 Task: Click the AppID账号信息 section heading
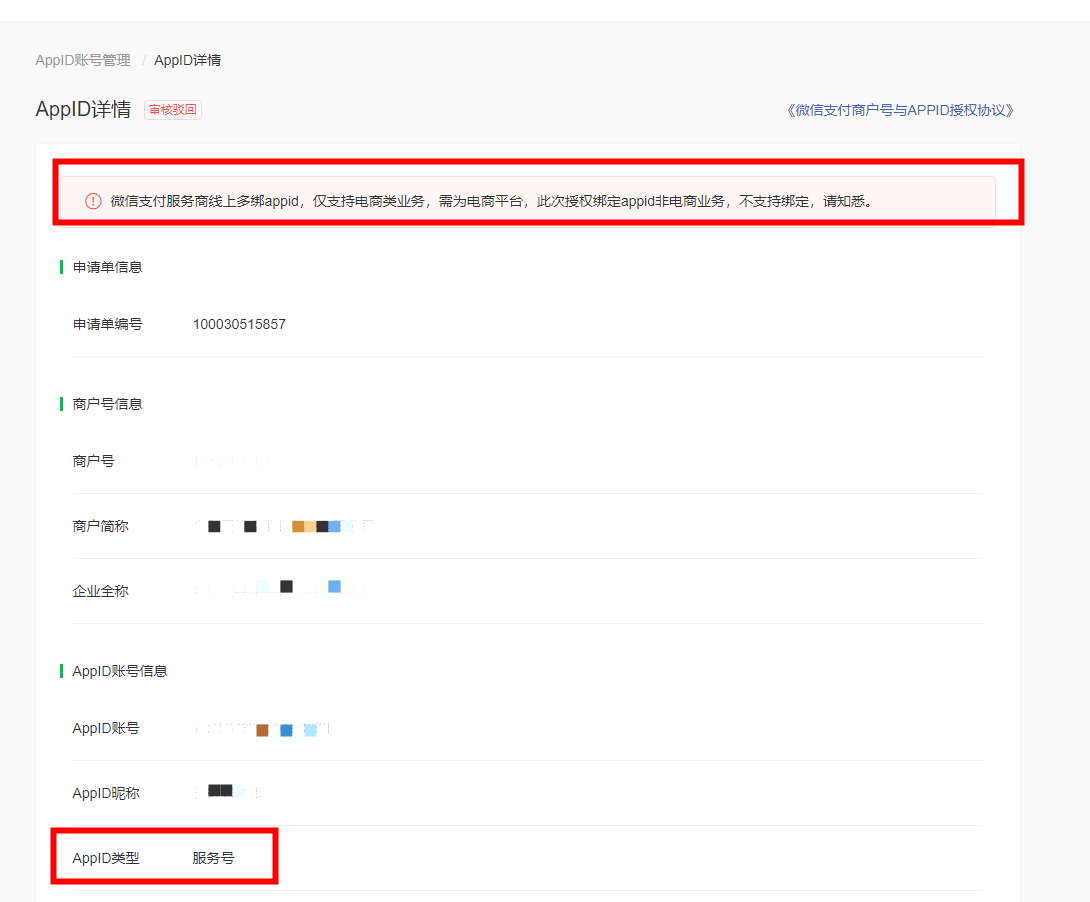click(120, 671)
